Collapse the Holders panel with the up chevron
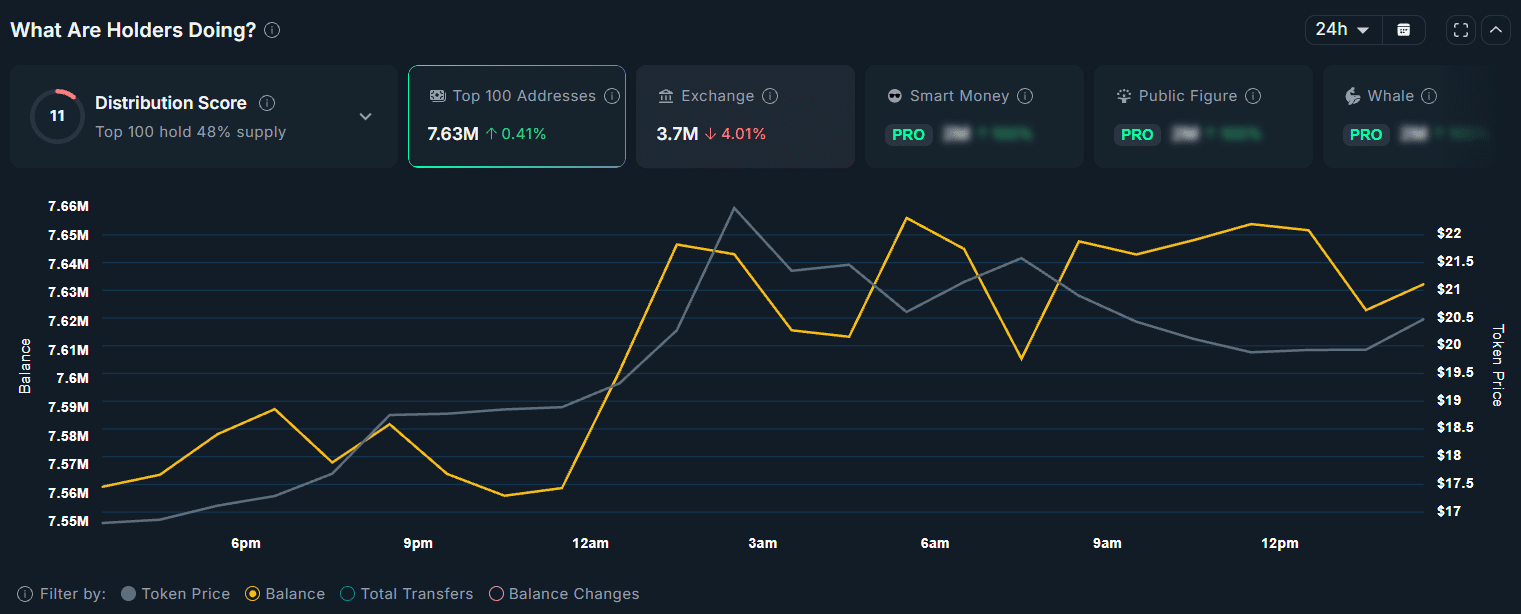Viewport: 1521px width, 614px height. click(1496, 29)
